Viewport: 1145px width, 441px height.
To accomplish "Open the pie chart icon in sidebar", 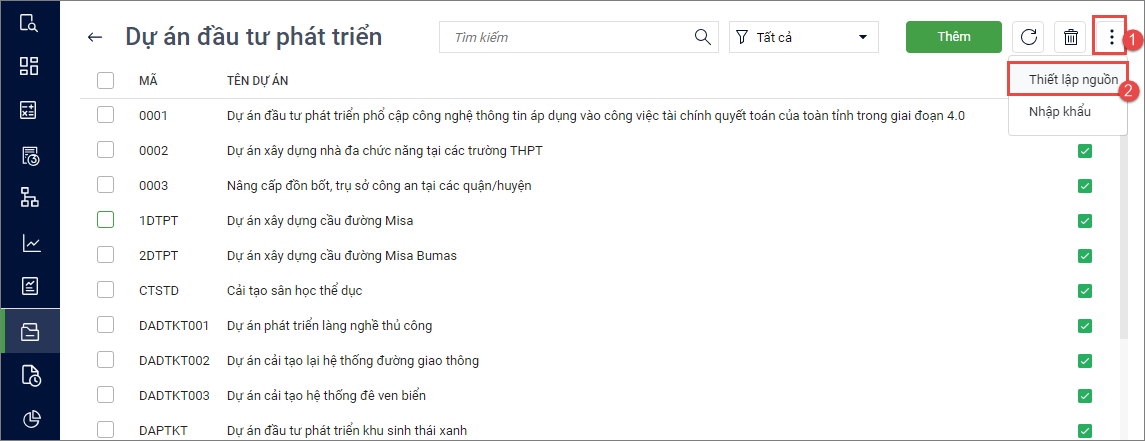I will tap(29, 418).
